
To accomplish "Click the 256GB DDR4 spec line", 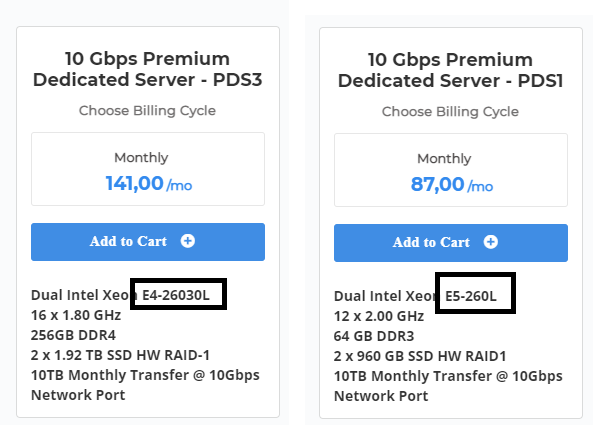I will click(x=73, y=335).
